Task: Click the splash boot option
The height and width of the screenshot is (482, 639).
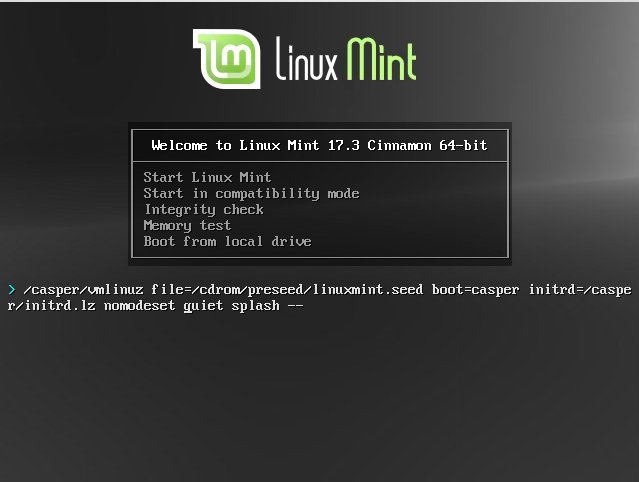Action: 256,306
